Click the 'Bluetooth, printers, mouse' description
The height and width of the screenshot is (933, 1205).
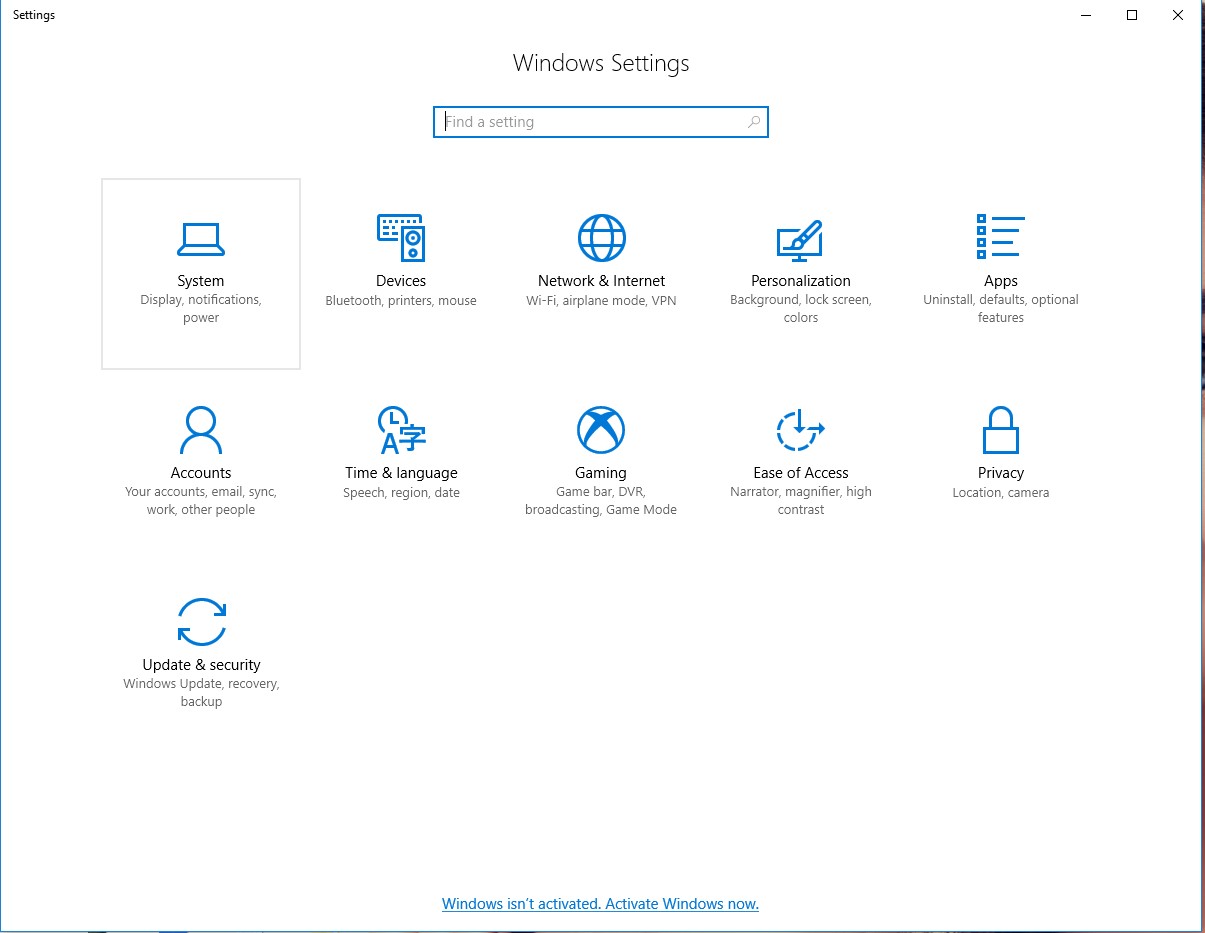[x=401, y=301]
